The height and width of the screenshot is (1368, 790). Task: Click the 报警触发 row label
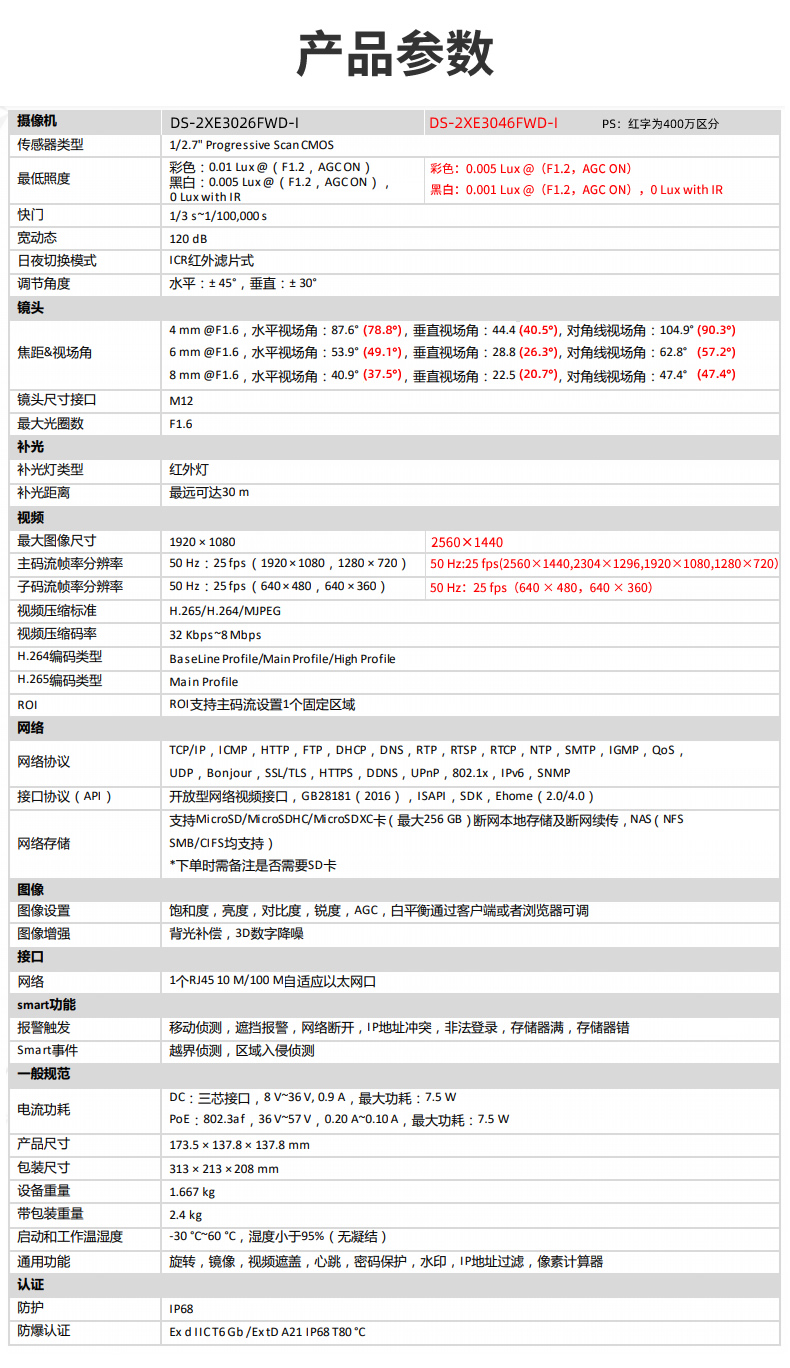click(44, 1028)
